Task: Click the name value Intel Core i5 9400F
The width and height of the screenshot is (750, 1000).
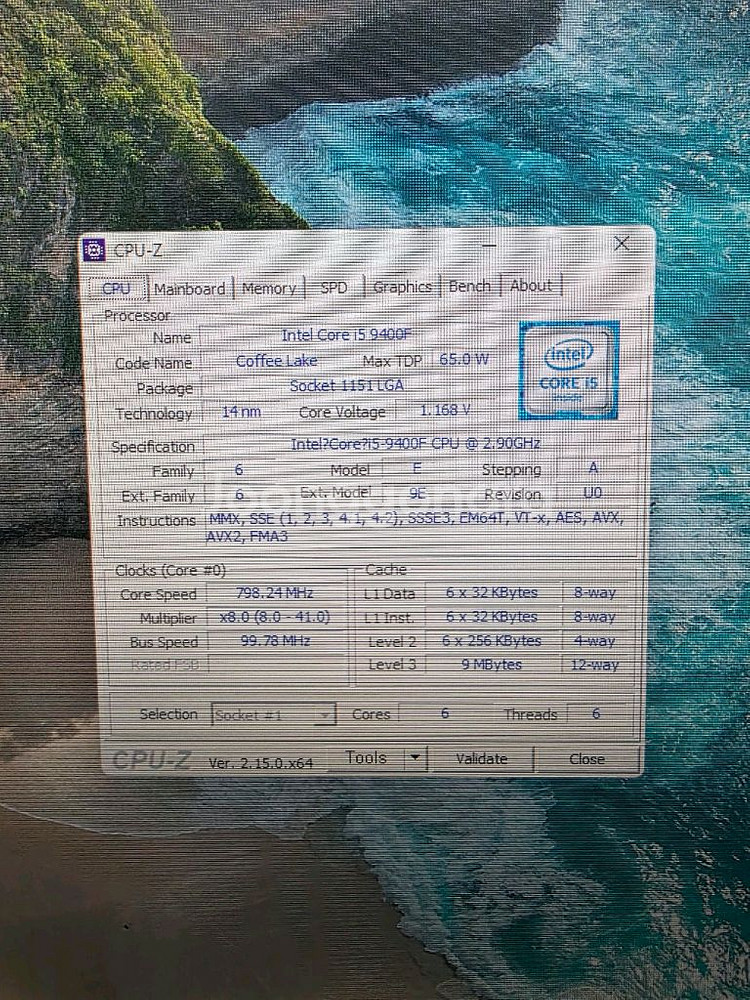Action: 346,335
